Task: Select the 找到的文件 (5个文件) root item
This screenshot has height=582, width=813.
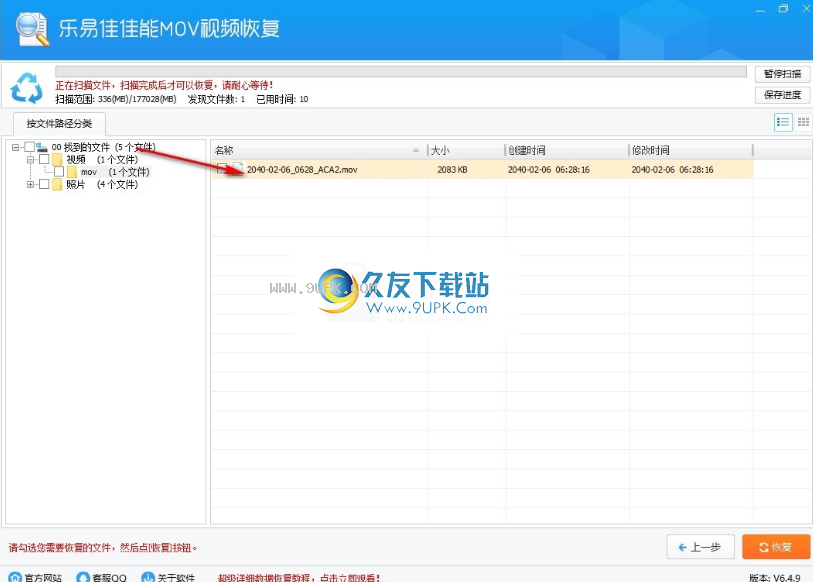Action: coord(104,147)
